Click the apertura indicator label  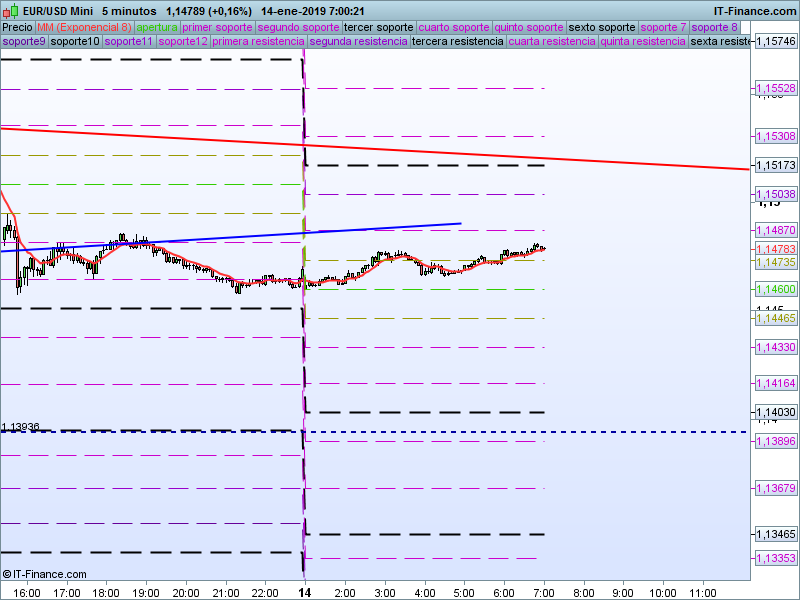[x=157, y=27]
